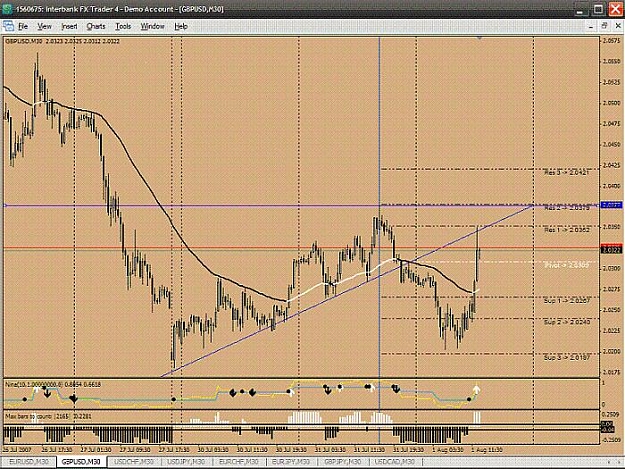Restore down the inner chart window
625x469 pixels.
pos(604,26)
